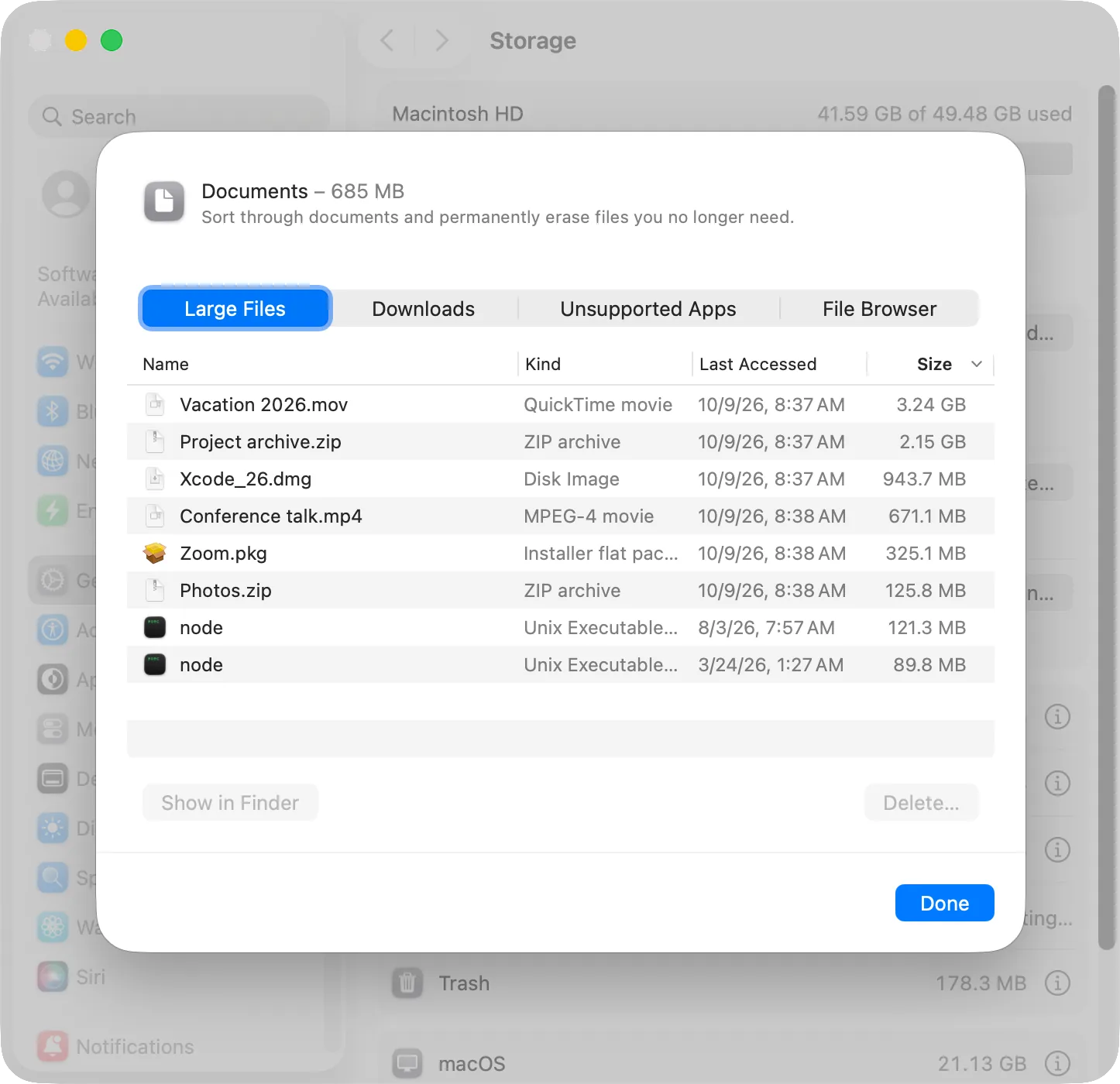1120x1084 pixels.
Task: Select the "Photos.zip" file name
Action: 225,591
